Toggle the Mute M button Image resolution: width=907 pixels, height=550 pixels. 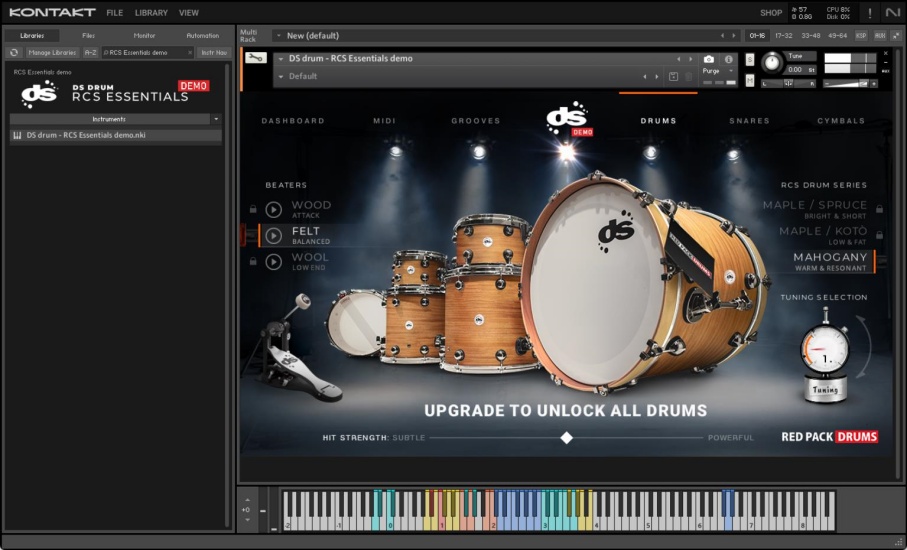750,80
